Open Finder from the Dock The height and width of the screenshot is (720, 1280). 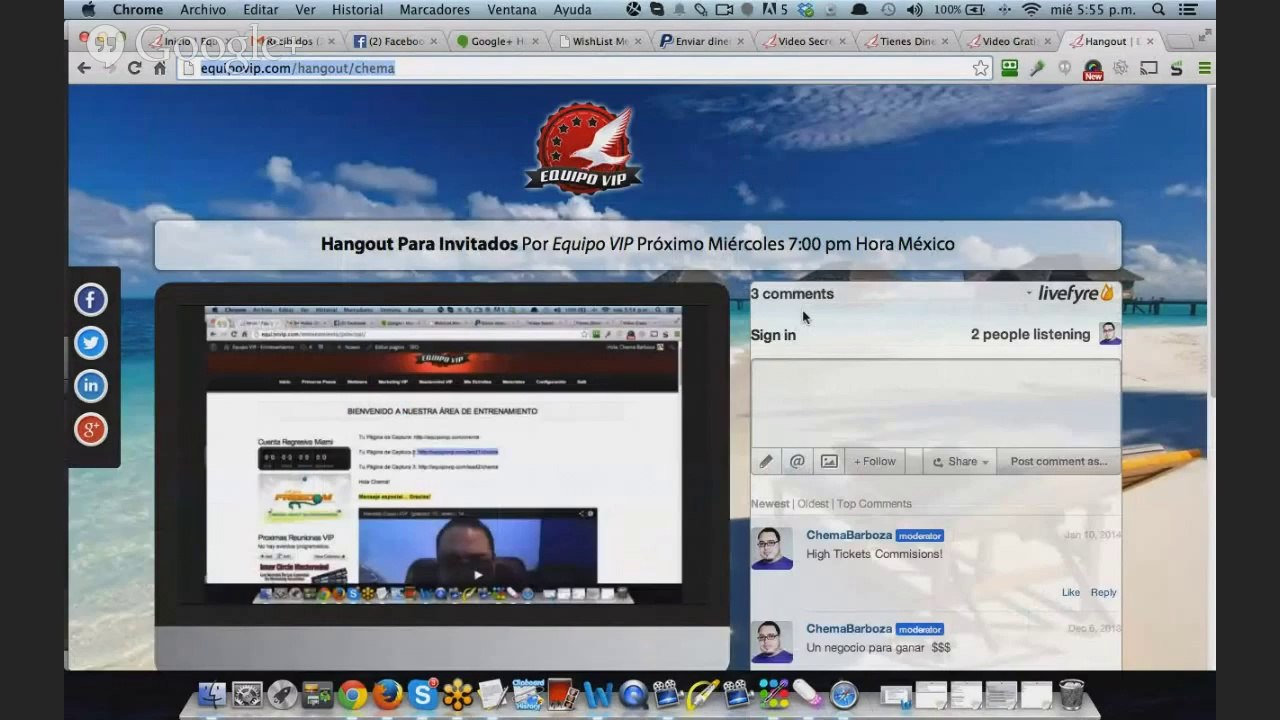[211, 695]
